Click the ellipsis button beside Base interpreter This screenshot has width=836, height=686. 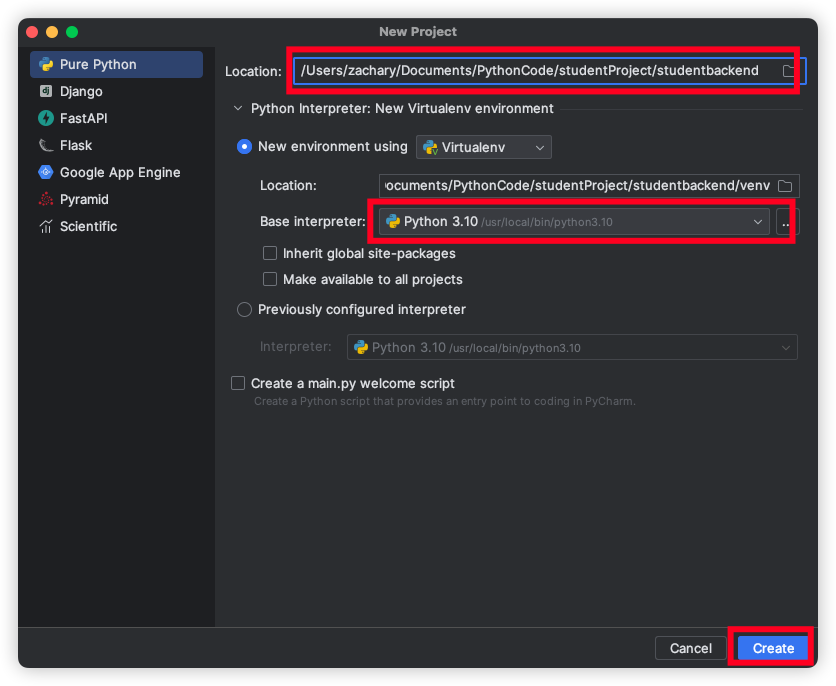[786, 222]
